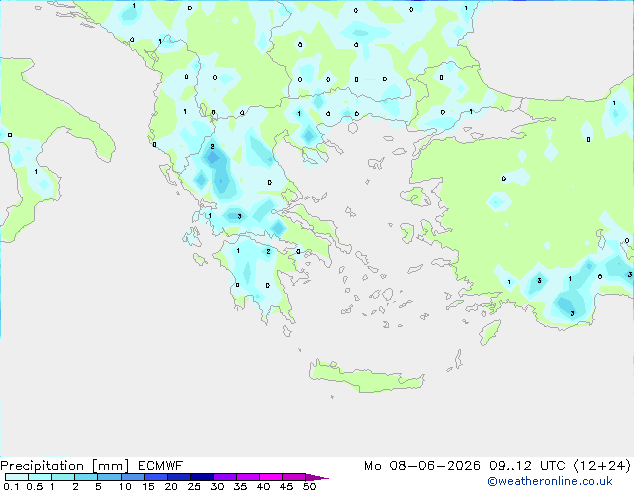Pick the blue legend swatch between 15 and 20
This screenshot has height=490, width=634.
coord(155,477)
